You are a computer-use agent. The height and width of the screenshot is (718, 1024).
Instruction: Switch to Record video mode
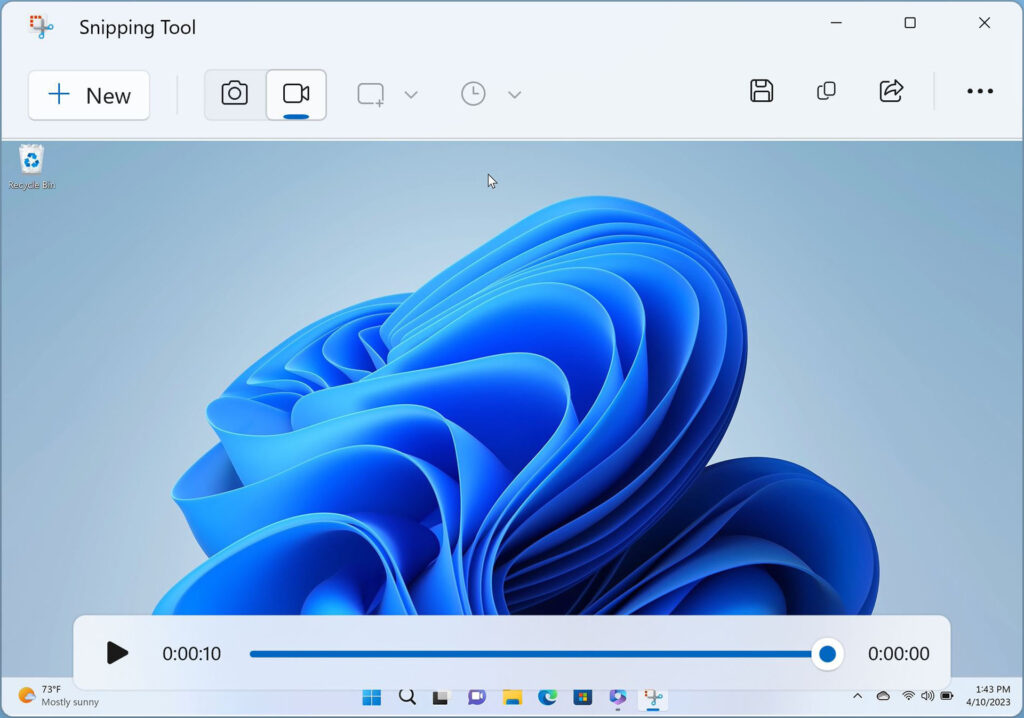296,94
